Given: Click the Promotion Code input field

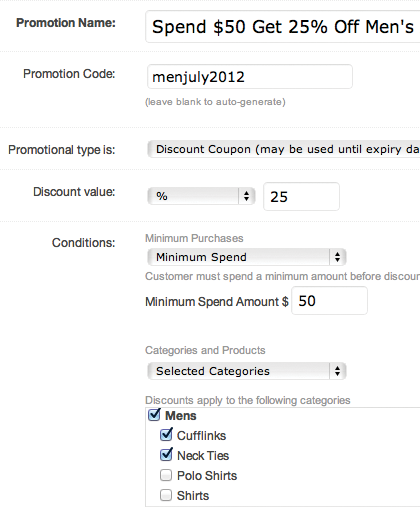Looking at the screenshot, I should (250, 77).
